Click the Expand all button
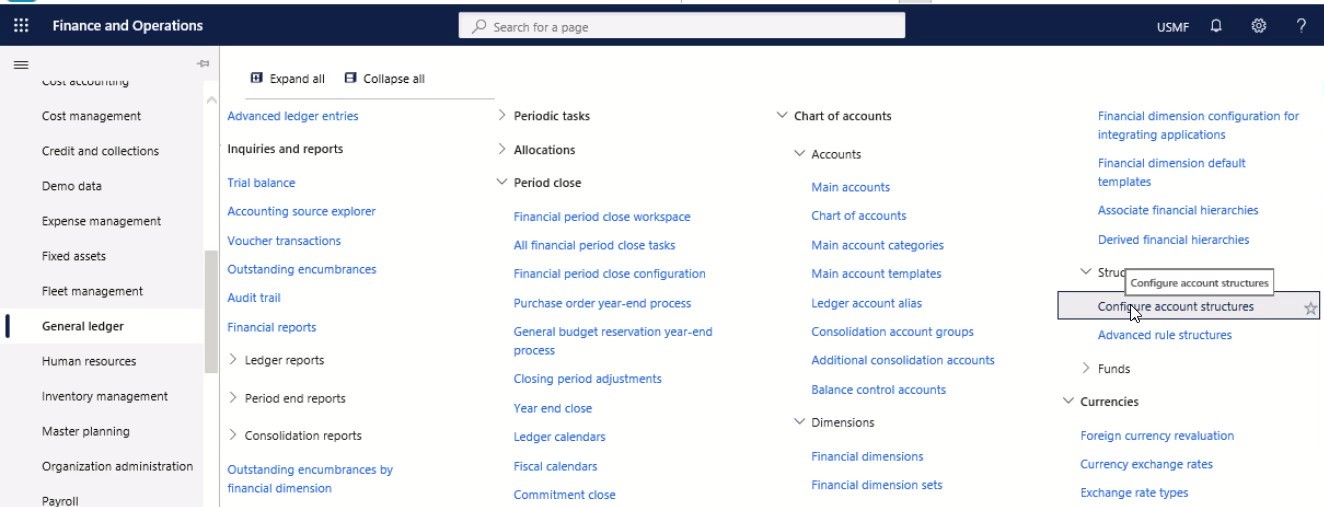This screenshot has height=507, width=1324. (287, 79)
